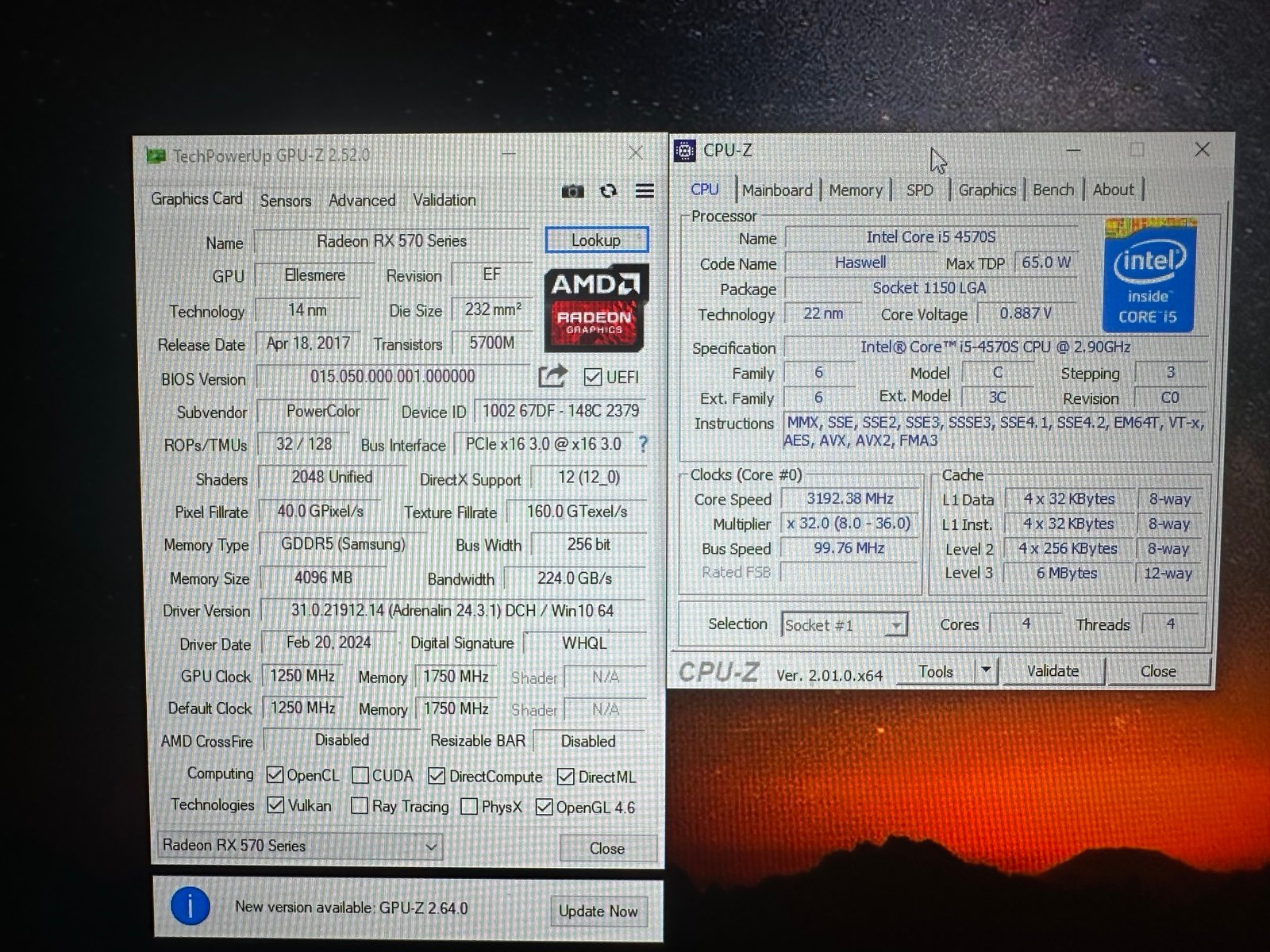Image resolution: width=1270 pixels, height=952 pixels.
Task: Click the Haswell code name value
Action: (860, 263)
